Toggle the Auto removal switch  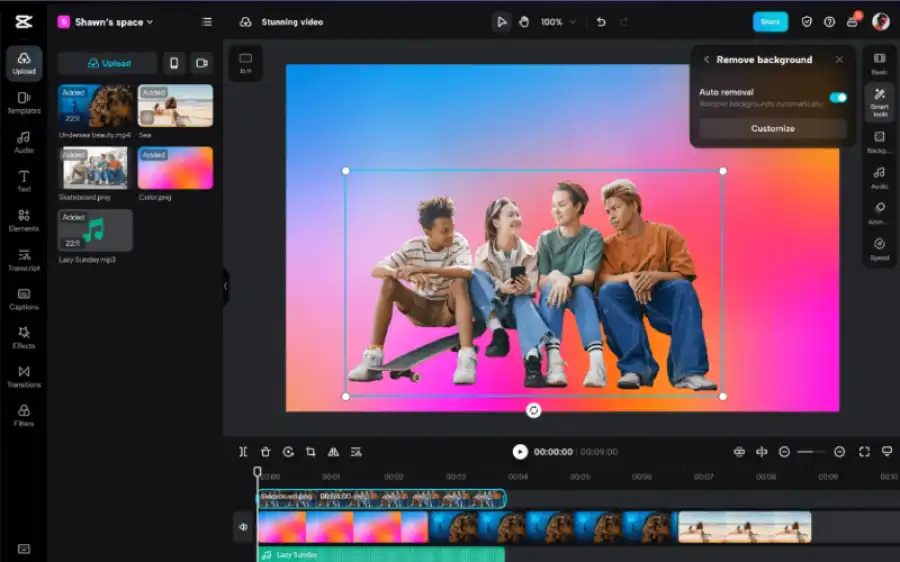(x=837, y=98)
